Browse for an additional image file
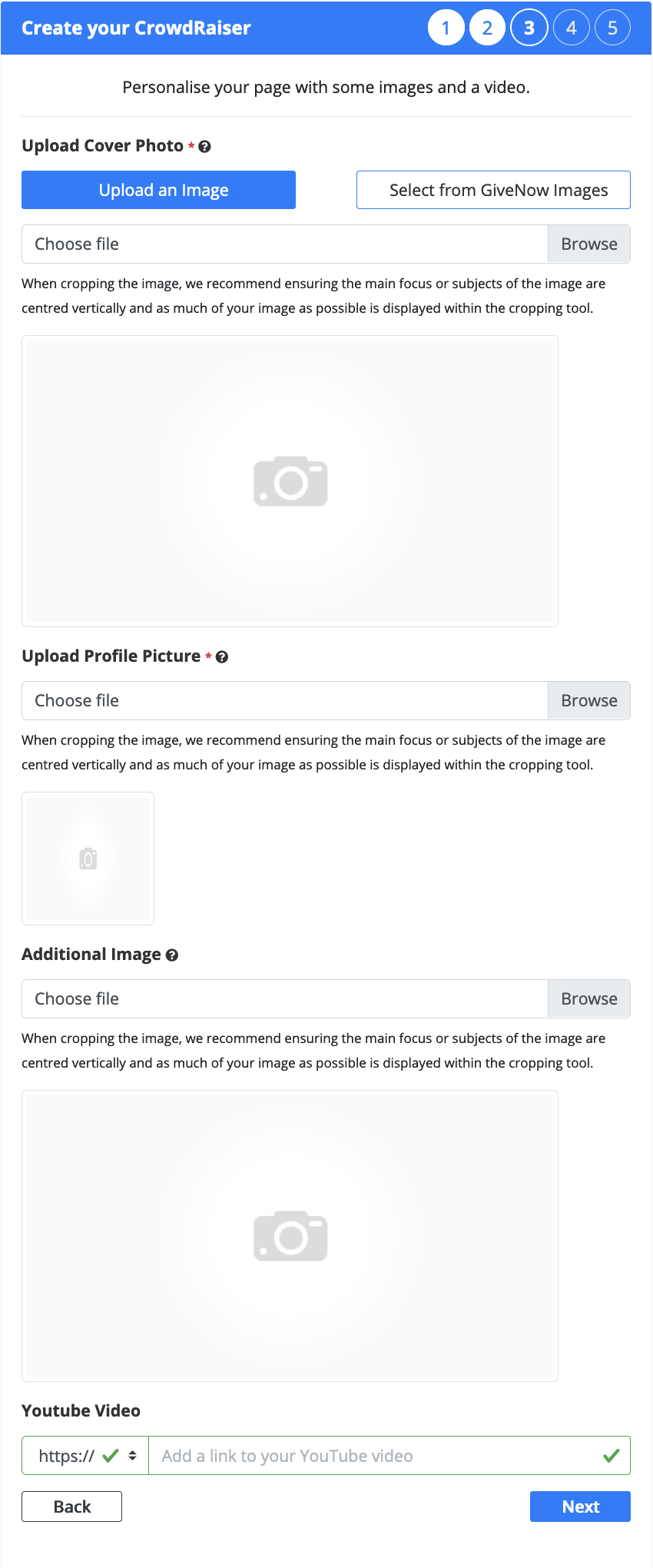653x1568 pixels. (x=589, y=998)
